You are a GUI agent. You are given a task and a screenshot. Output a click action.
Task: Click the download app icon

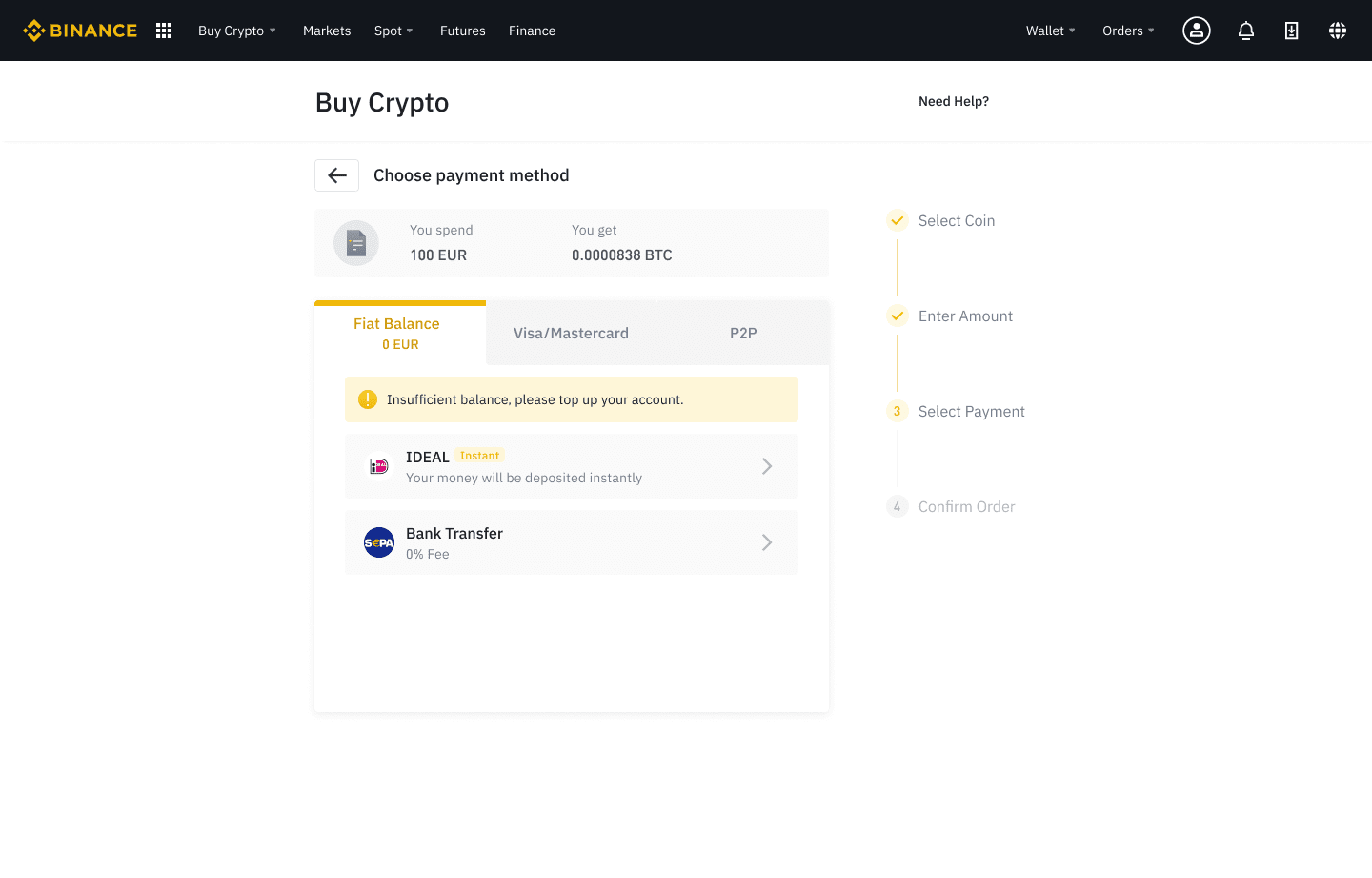(x=1292, y=31)
